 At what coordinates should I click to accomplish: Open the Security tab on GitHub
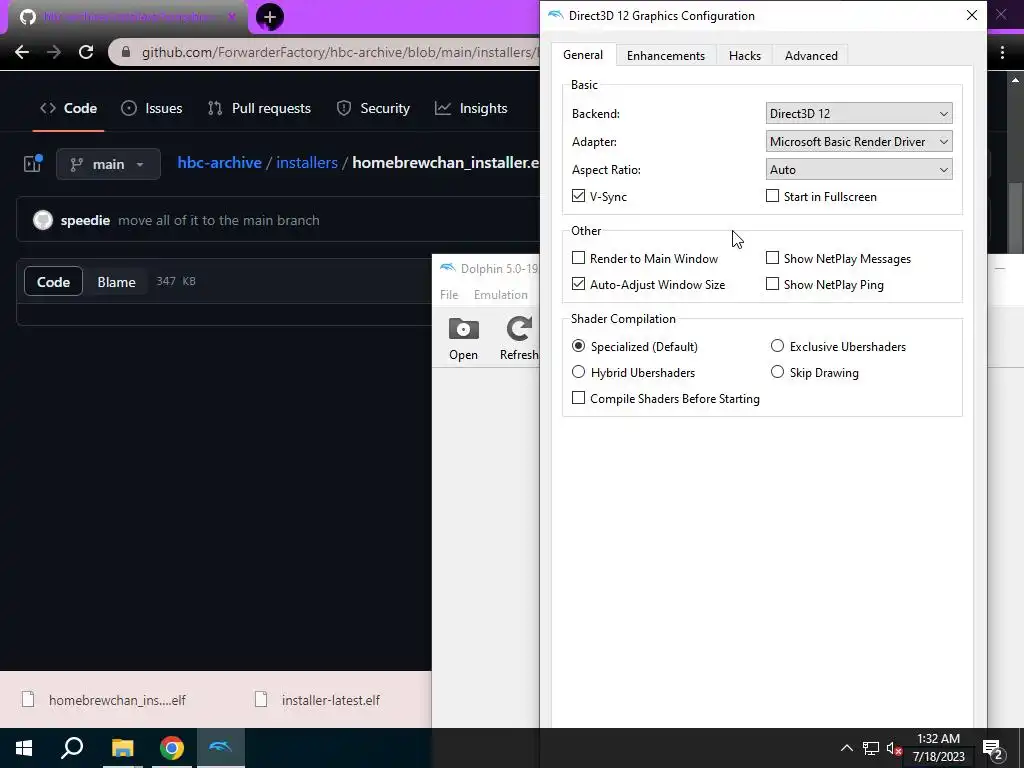(x=373, y=108)
